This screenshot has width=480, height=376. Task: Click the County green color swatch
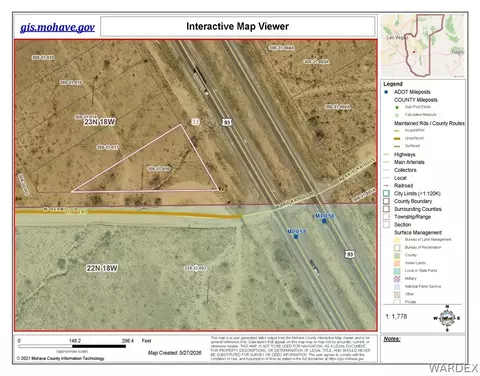[x=397, y=255]
